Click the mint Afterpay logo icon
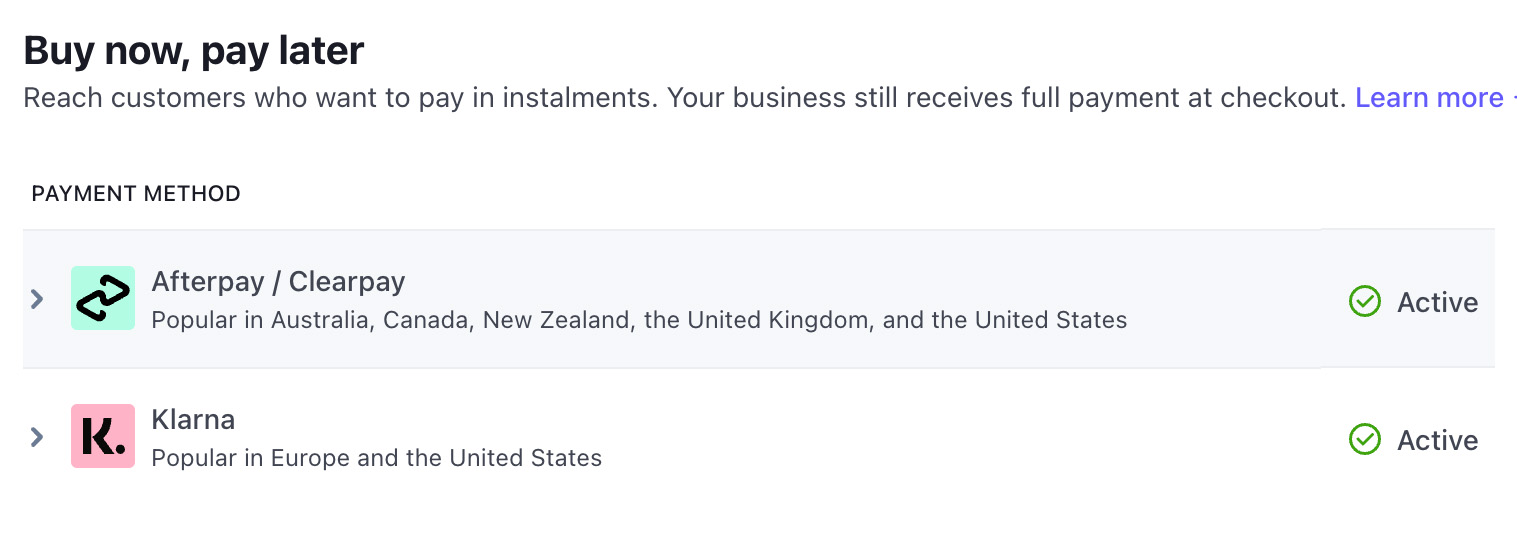The width and height of the screenshot is (1517, 545). pyautogui.click(x=103, y=298)
